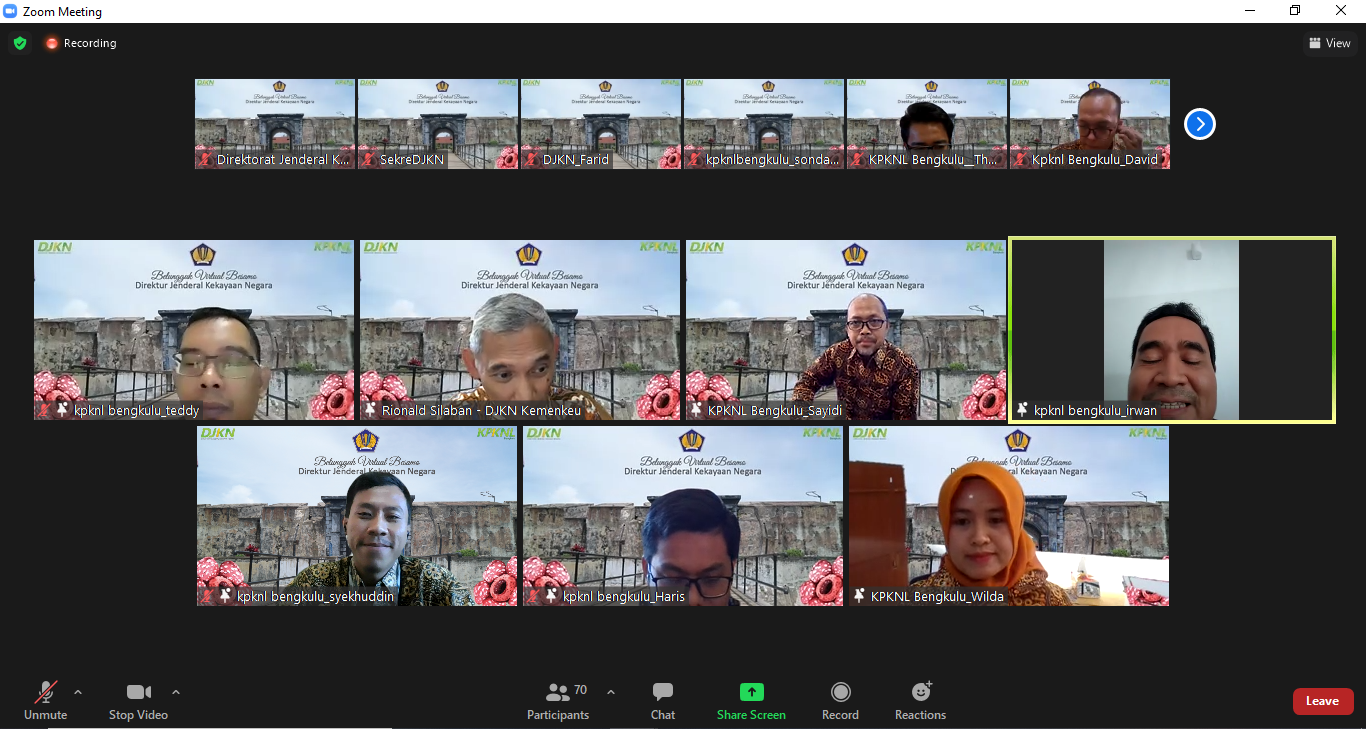Select Rionald Silaban's video tile
The width and height of the screenshot is (1366, 729).
519,330
